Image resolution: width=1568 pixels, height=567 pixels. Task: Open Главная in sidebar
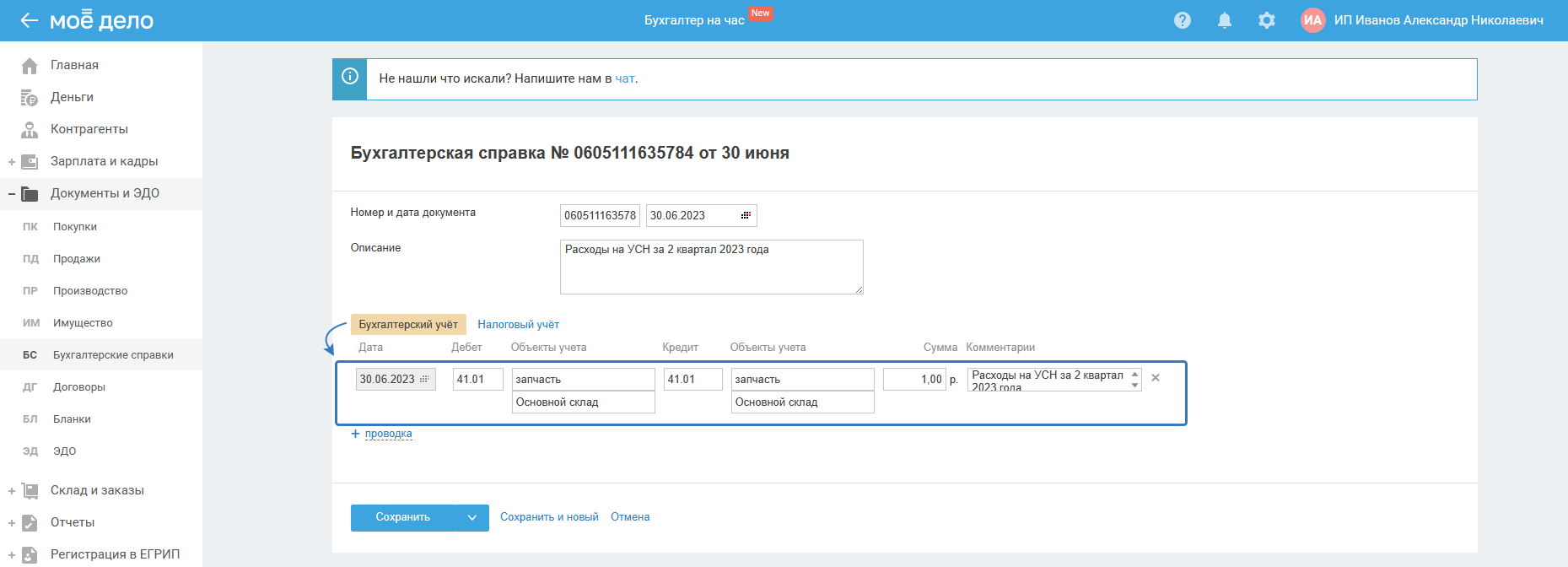[x=74, y=65]
